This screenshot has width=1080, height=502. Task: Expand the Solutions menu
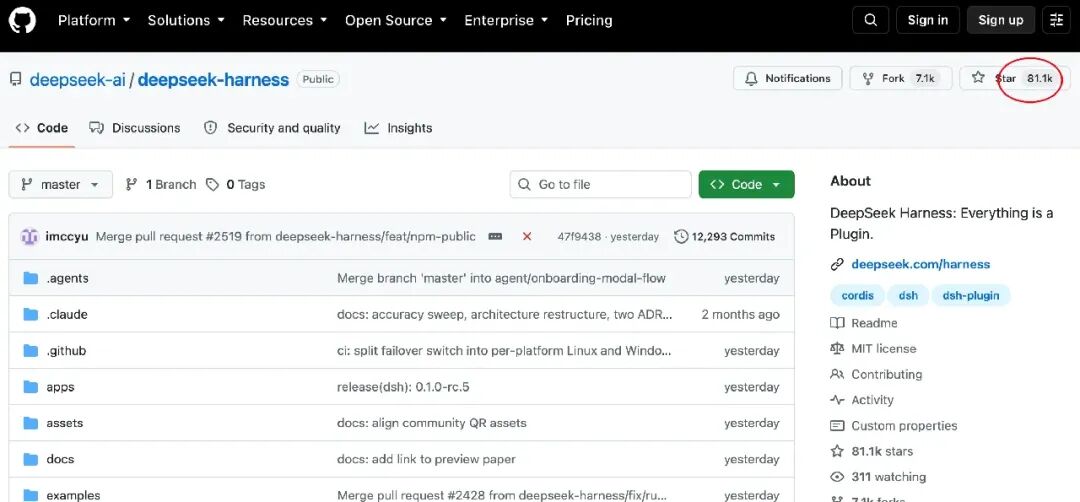(186, 20)
